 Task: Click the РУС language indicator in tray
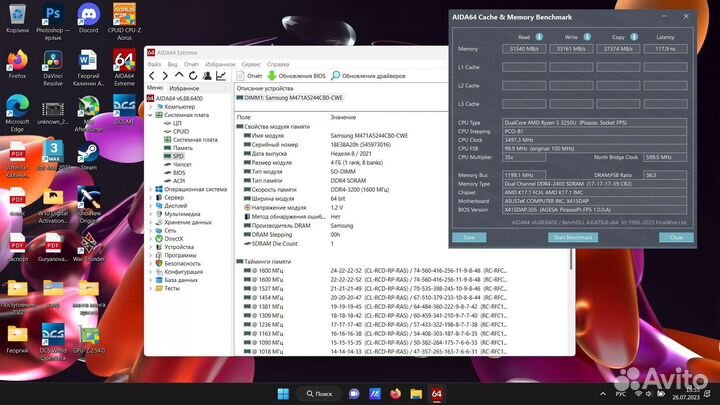coord(620,394)
